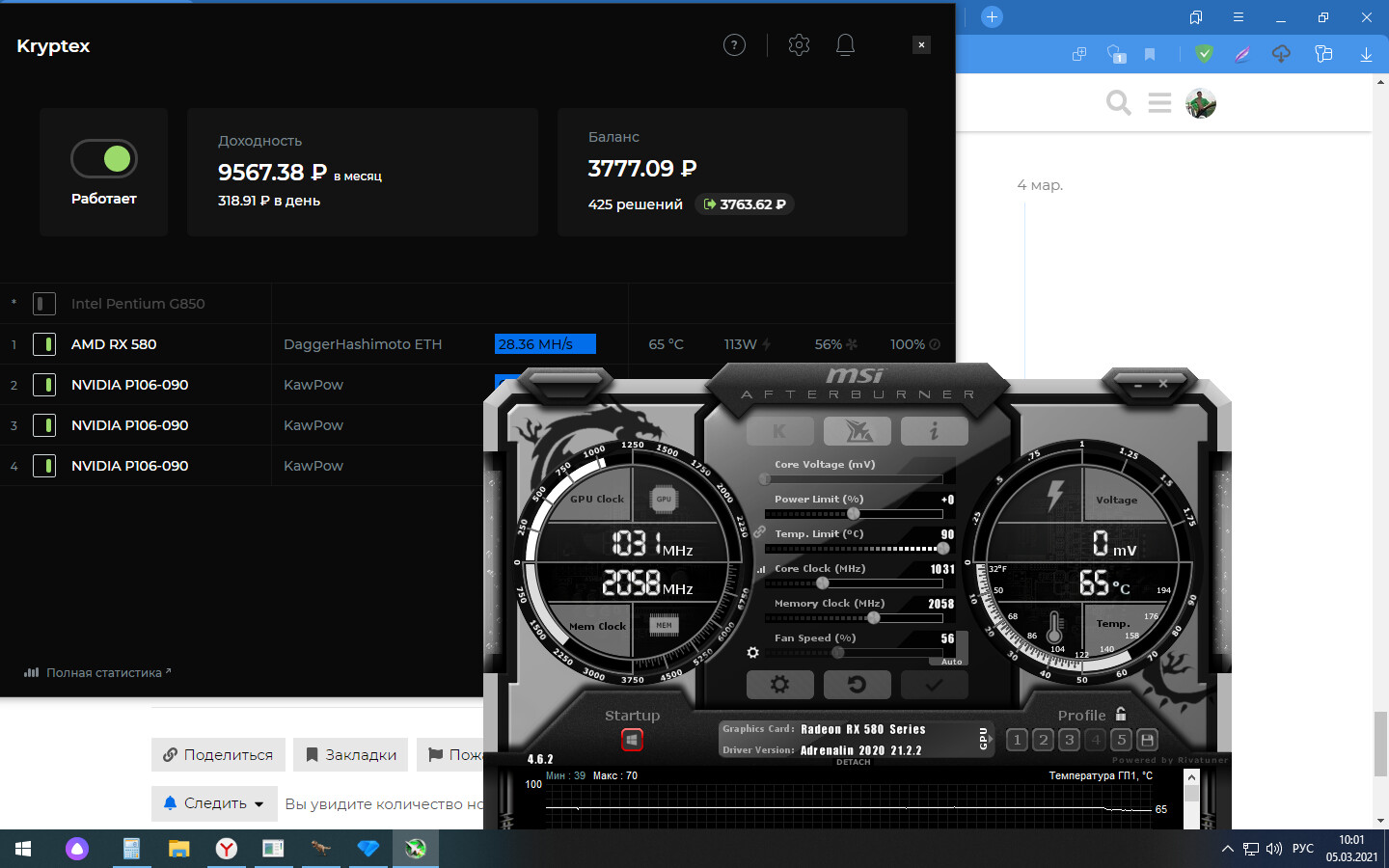Image resolution: width=1389 pixels, height=868 pixels.
Task: Open the purple feather extension icon
Action: pyautogui.click(x=1242, y=55)
